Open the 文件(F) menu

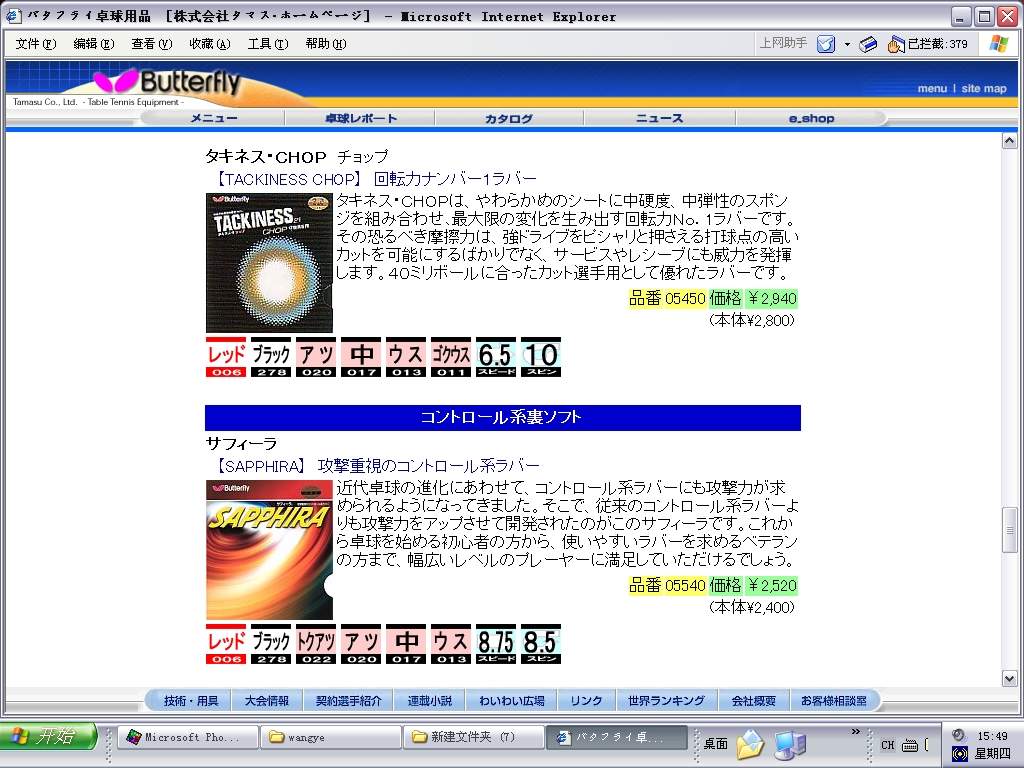36,44
